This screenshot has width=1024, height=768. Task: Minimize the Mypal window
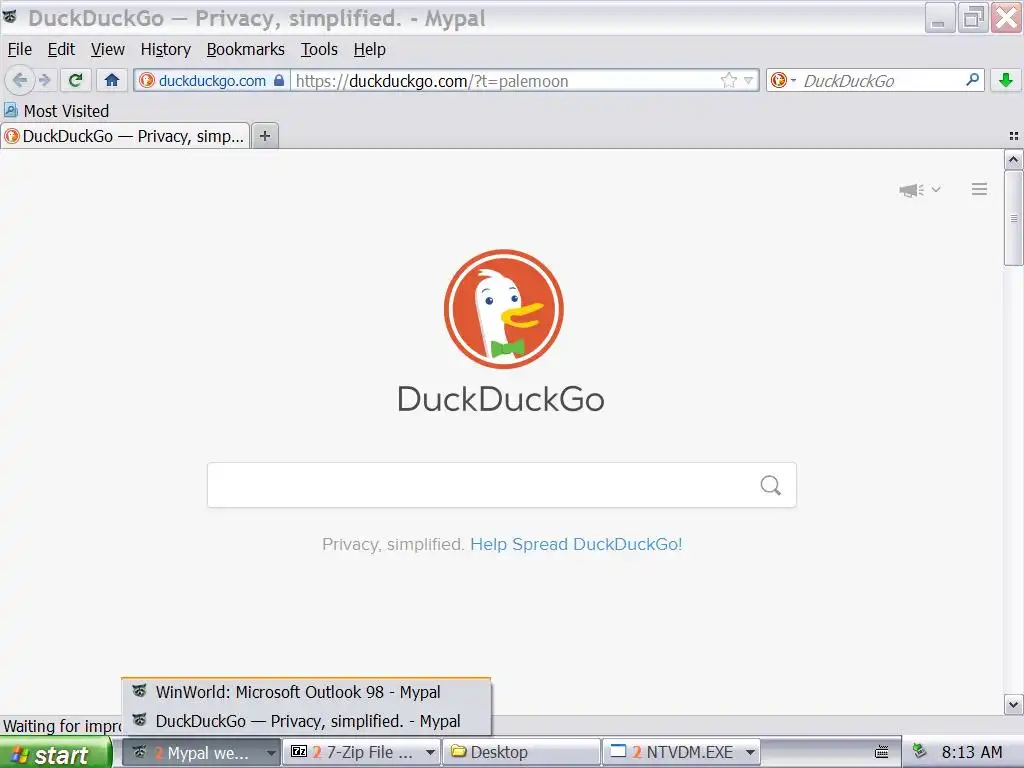(x=940, y=18)
